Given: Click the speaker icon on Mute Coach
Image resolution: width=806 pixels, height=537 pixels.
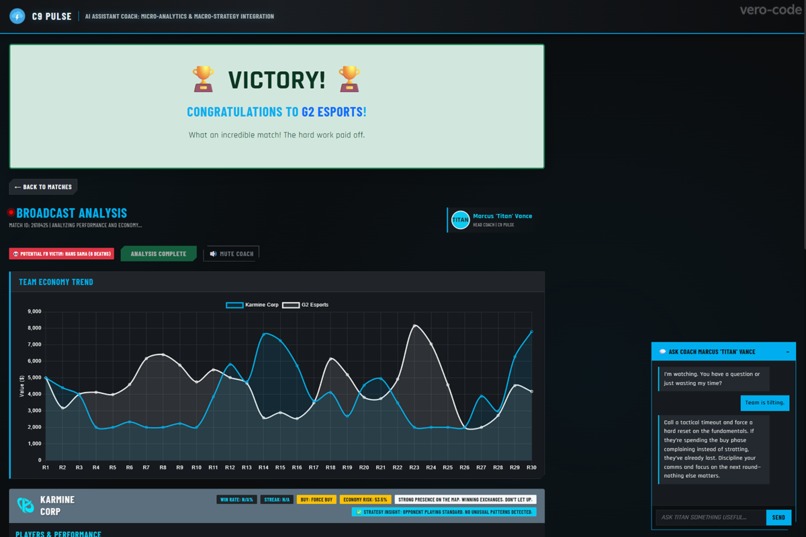Looking at the screenshot, I should click(x=213, y=254).
